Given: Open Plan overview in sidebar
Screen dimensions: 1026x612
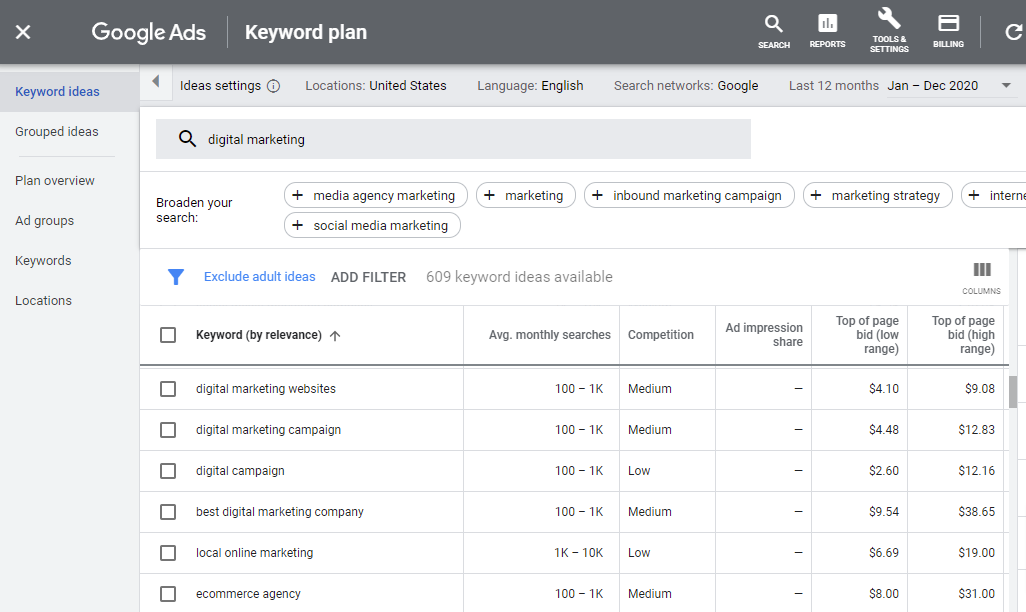Looking at the screenshot, I should [55, 181].
